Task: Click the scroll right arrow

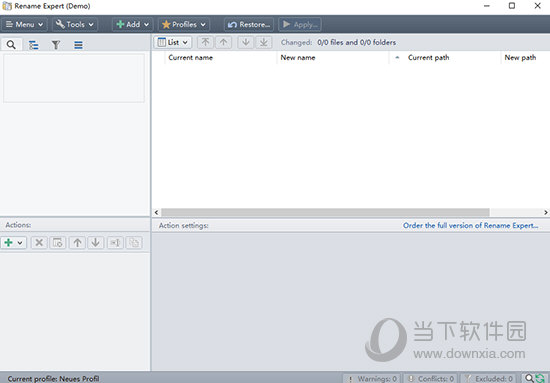Action: coord(546,212)
